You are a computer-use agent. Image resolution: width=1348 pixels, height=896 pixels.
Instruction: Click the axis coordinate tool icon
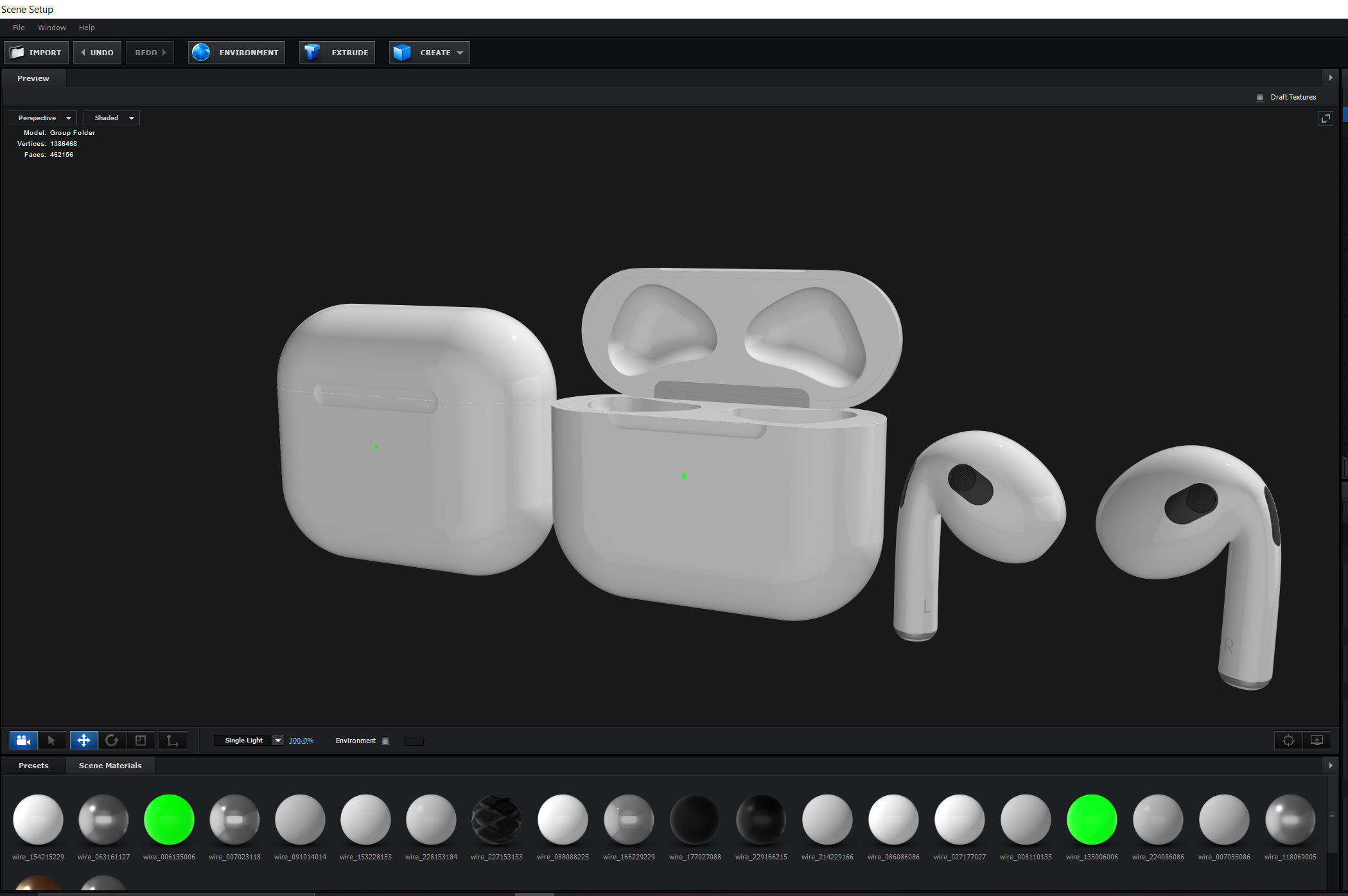coord(172,741)
